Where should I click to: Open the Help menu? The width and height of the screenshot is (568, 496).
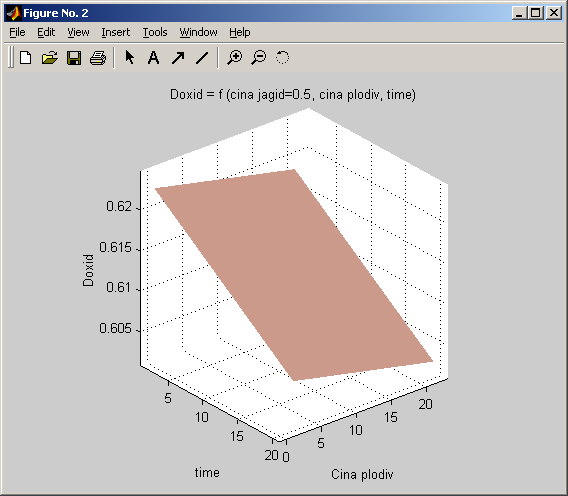[x=239, y=32]
